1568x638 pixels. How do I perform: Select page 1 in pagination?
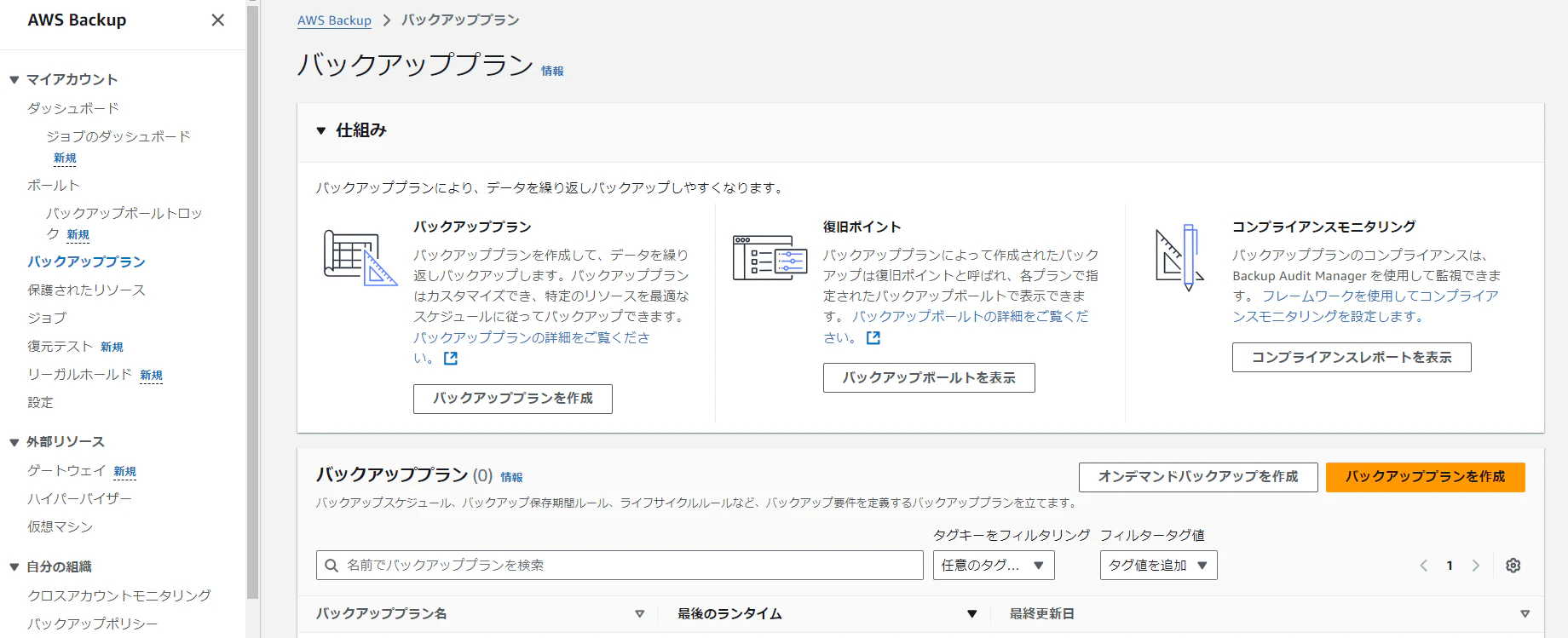[1450, 566]
